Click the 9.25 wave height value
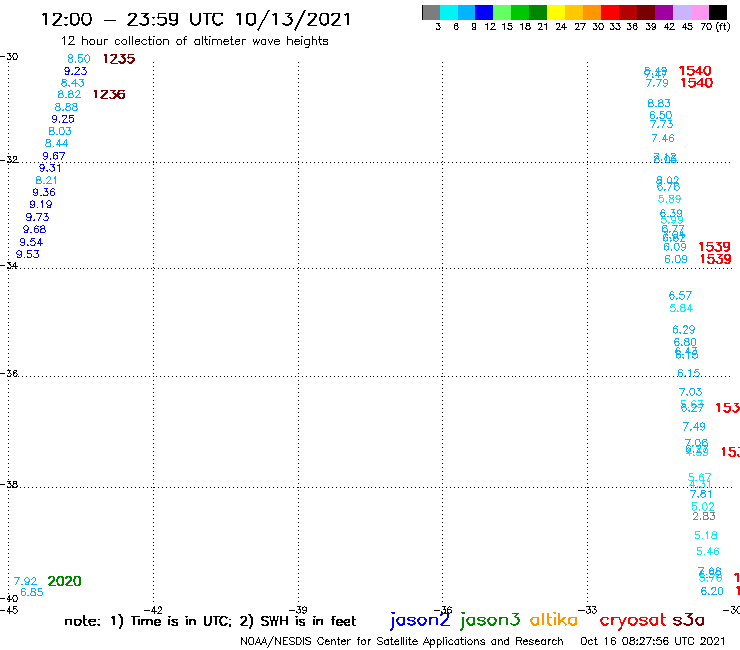 [x=63, y=119]
